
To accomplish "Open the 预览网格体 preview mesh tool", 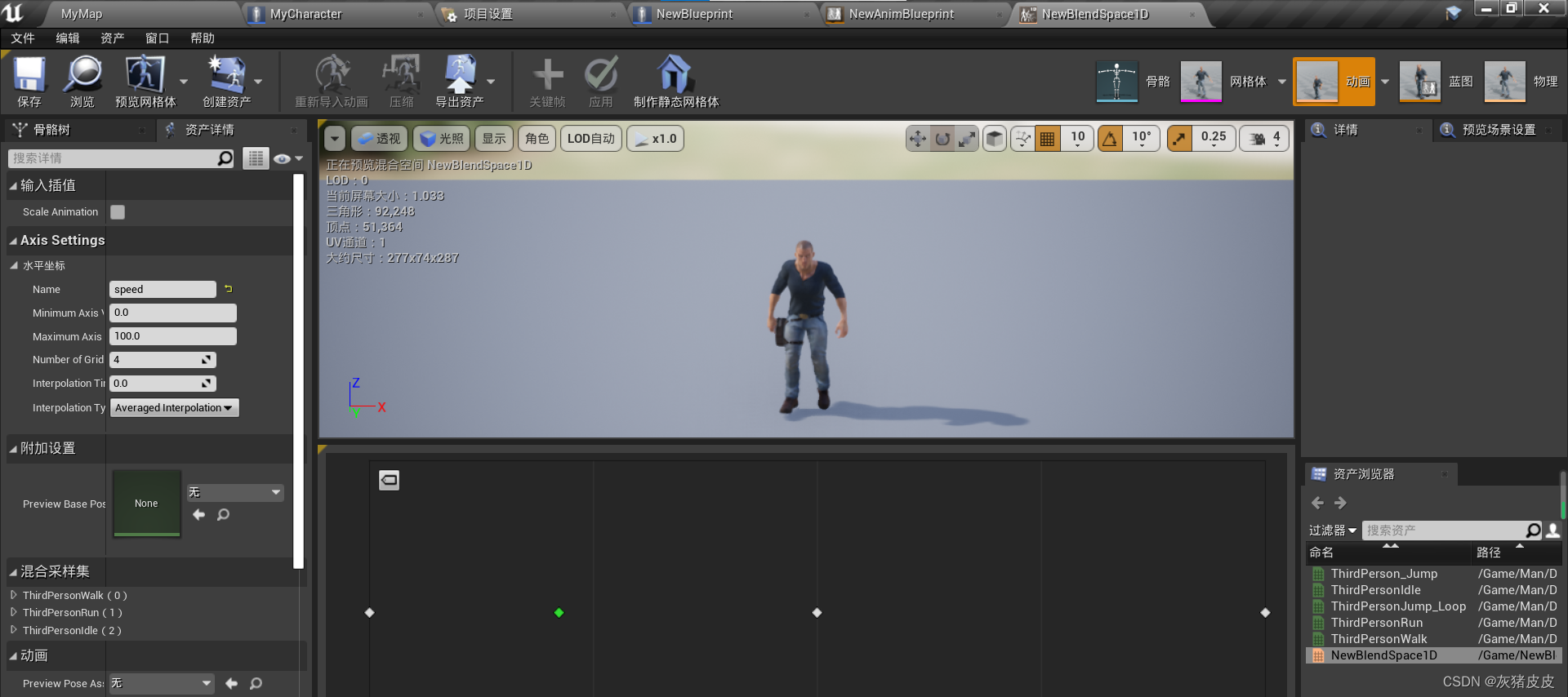I will 145,82.
